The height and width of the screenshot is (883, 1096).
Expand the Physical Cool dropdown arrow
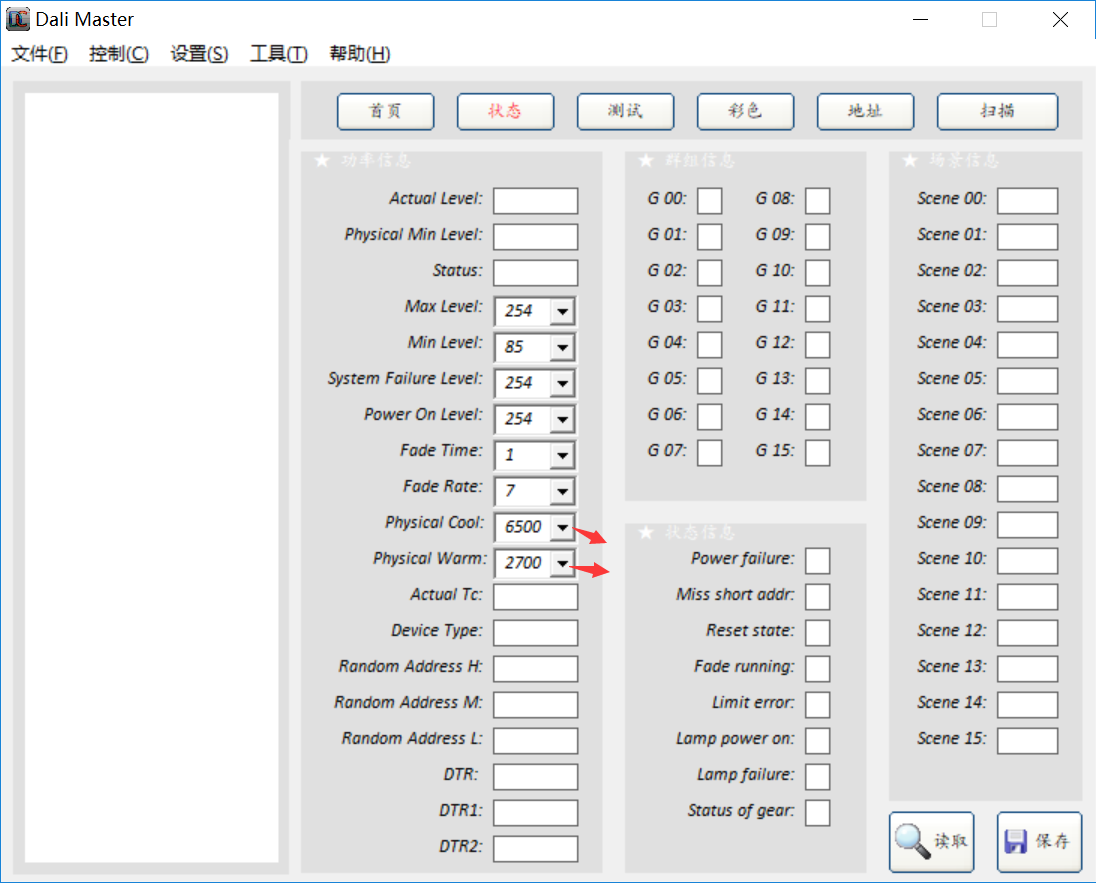click(562, 527)
